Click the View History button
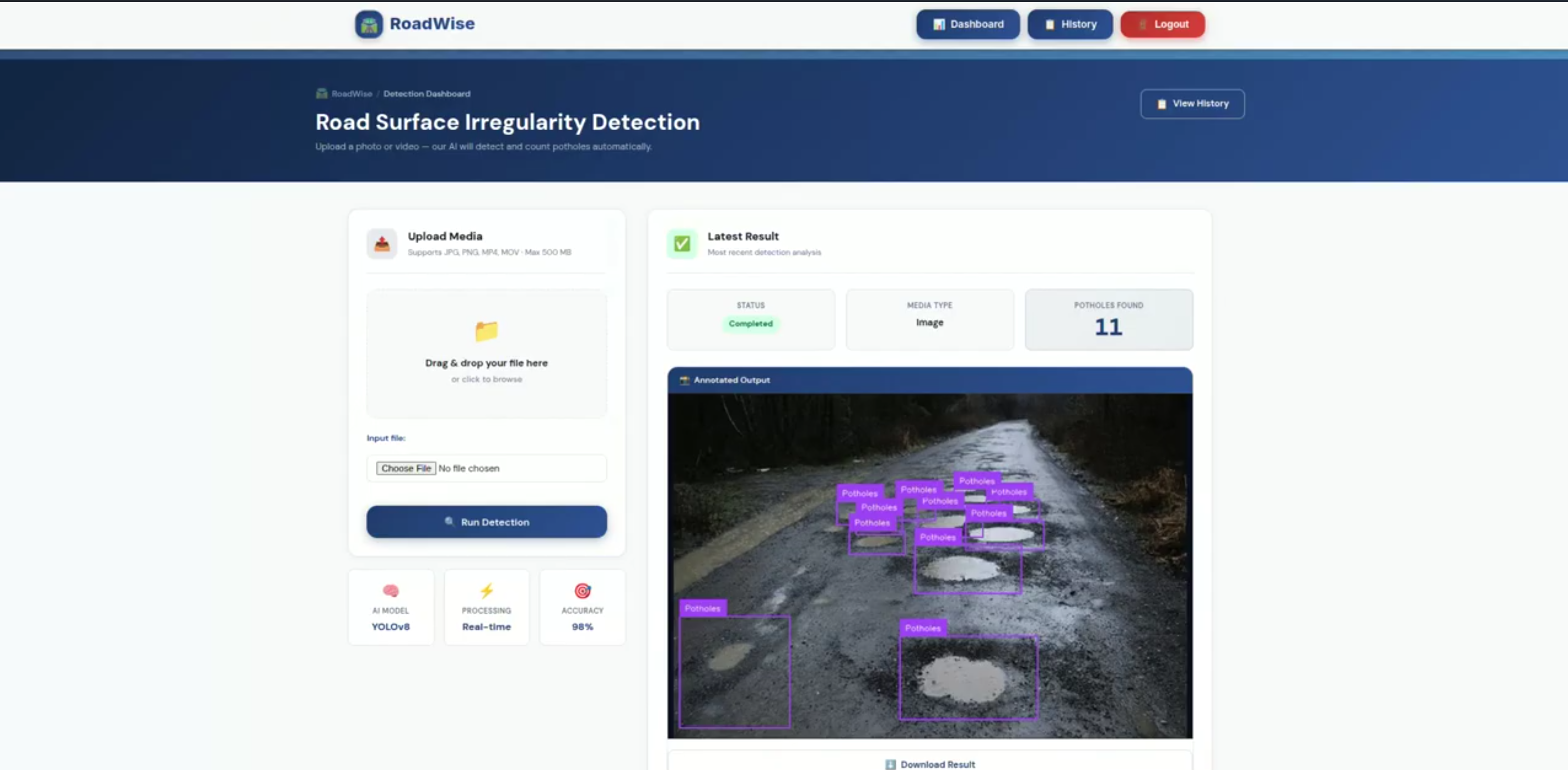The width and height of the screenshot is (1568, 770). [1193, 104]
